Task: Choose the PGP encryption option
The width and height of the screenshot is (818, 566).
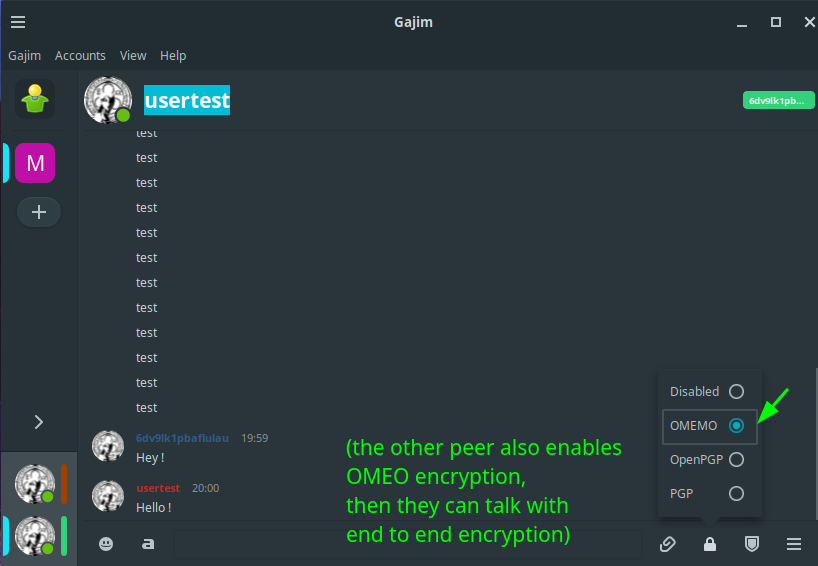Action: (x=707, y=493)
